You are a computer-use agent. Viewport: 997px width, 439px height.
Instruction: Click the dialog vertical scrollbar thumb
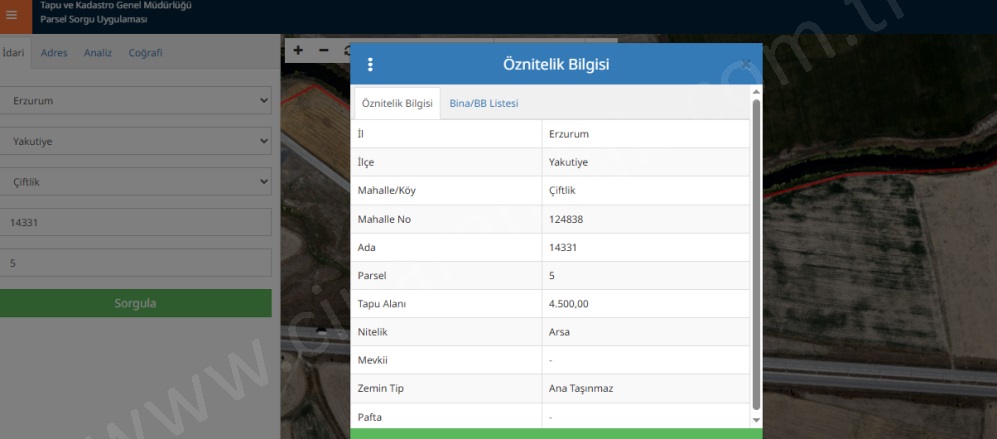[756, 250]
